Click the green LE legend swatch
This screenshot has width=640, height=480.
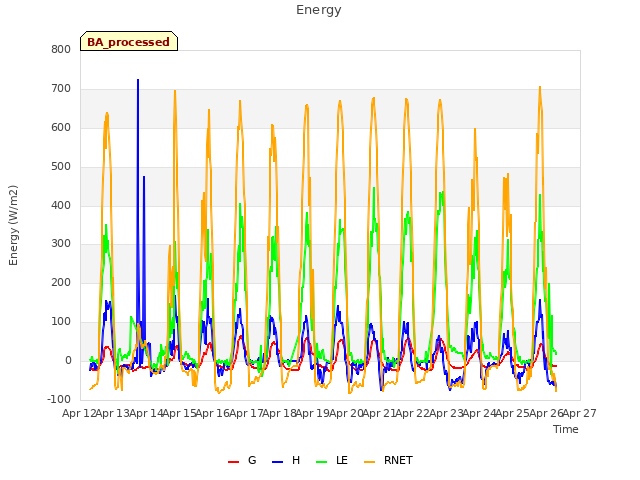pyautogui.click(x=322, y=462)
